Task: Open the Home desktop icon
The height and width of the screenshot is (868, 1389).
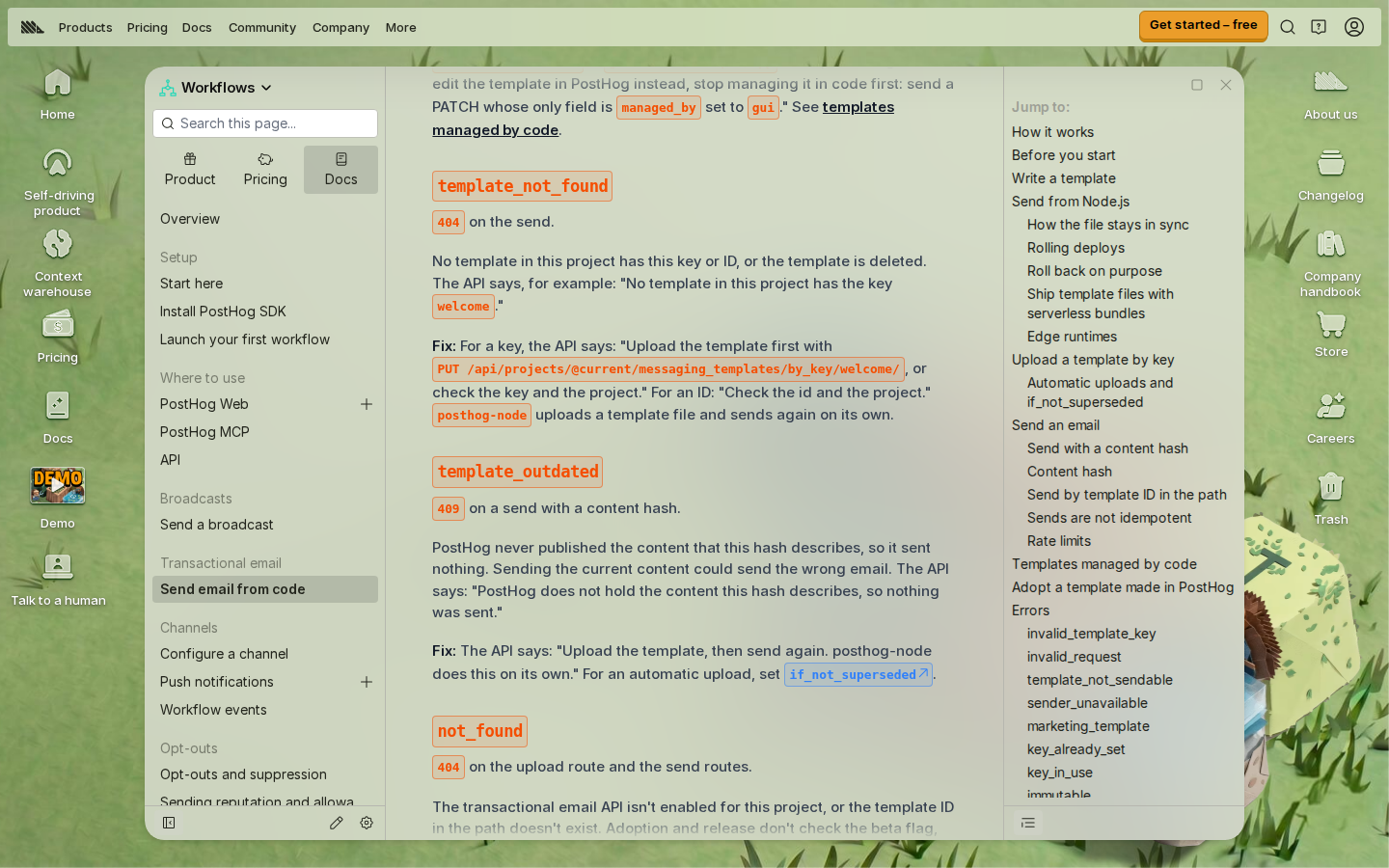Action: click(58, 95)
